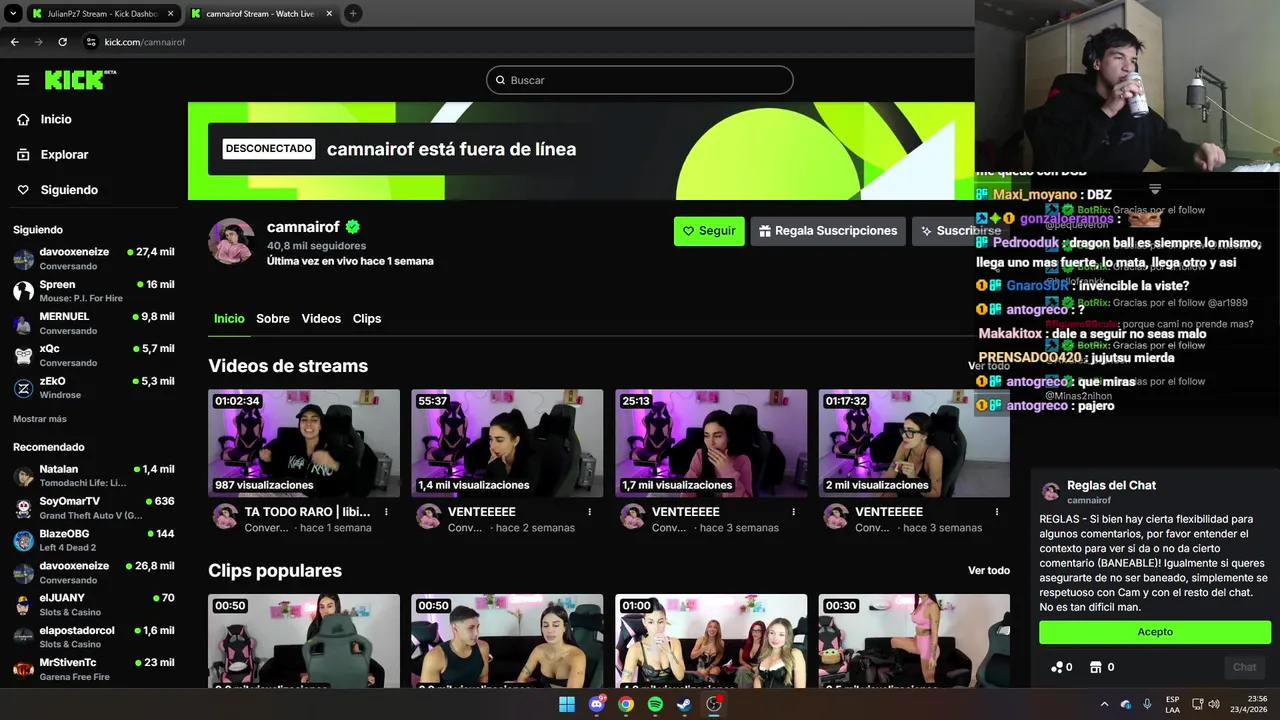Expand followed list with Mostrar más
Screen dimensions: 1280x720
coord(40,419)
